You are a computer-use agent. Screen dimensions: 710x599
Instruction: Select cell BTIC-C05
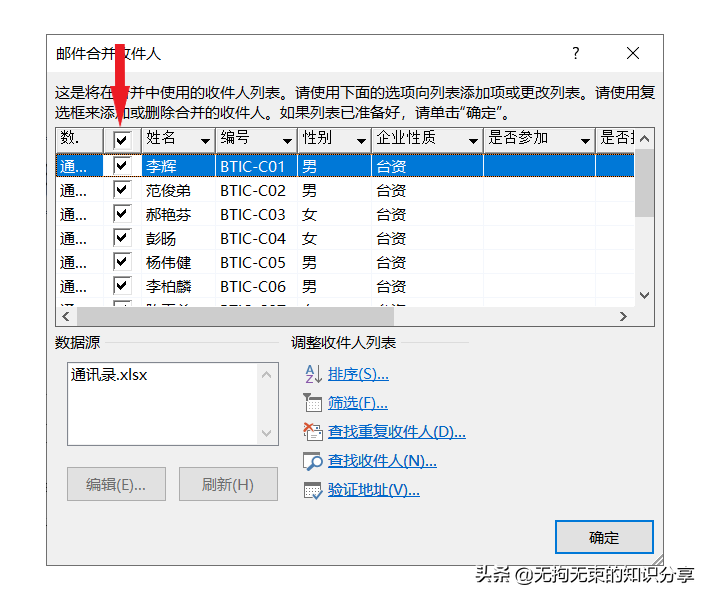pyautogui.click(x=253, y=263)
